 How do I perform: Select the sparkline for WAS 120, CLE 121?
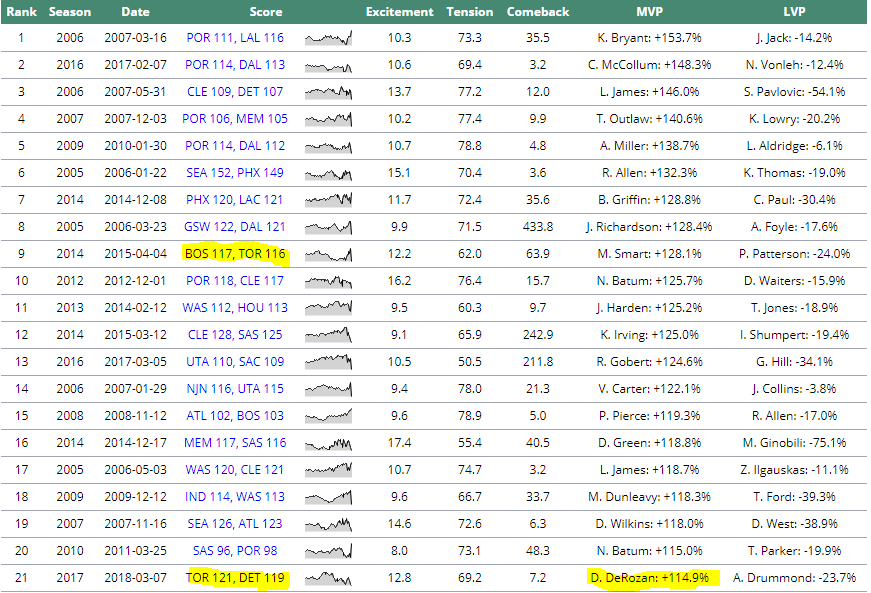click(328, 470)
